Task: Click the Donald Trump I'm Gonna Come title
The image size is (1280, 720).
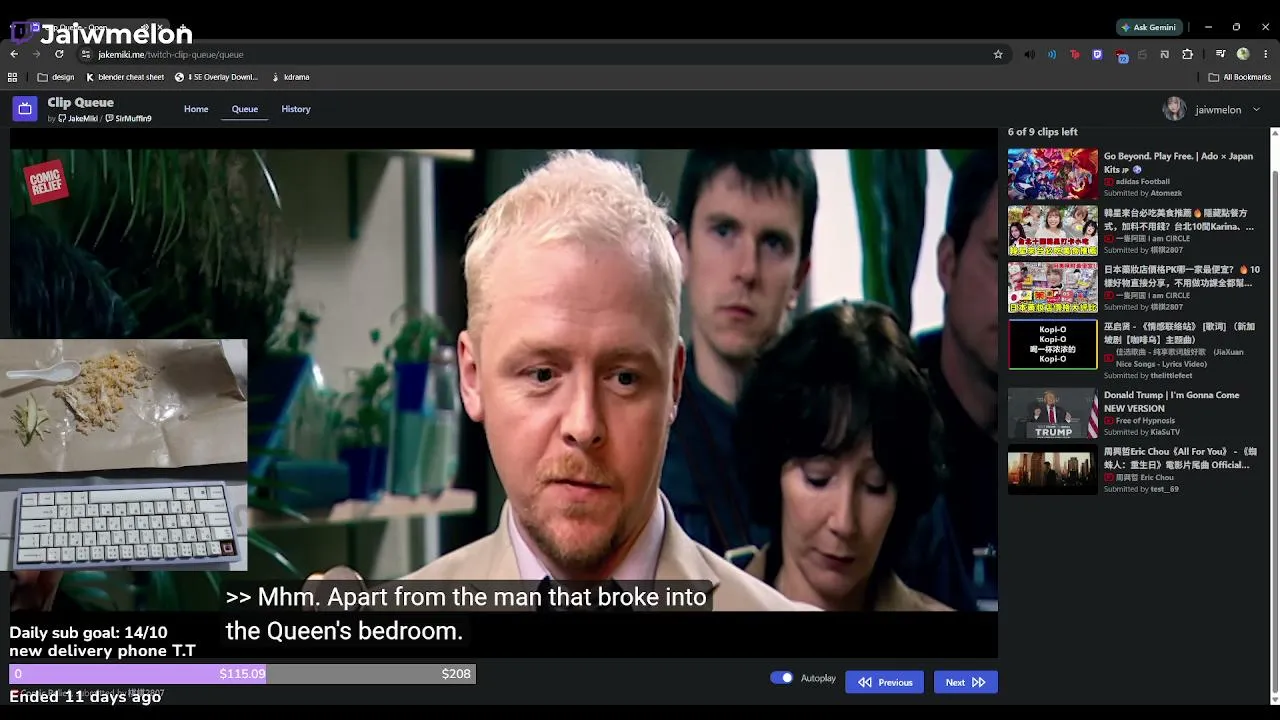Action: point(1171,401)
